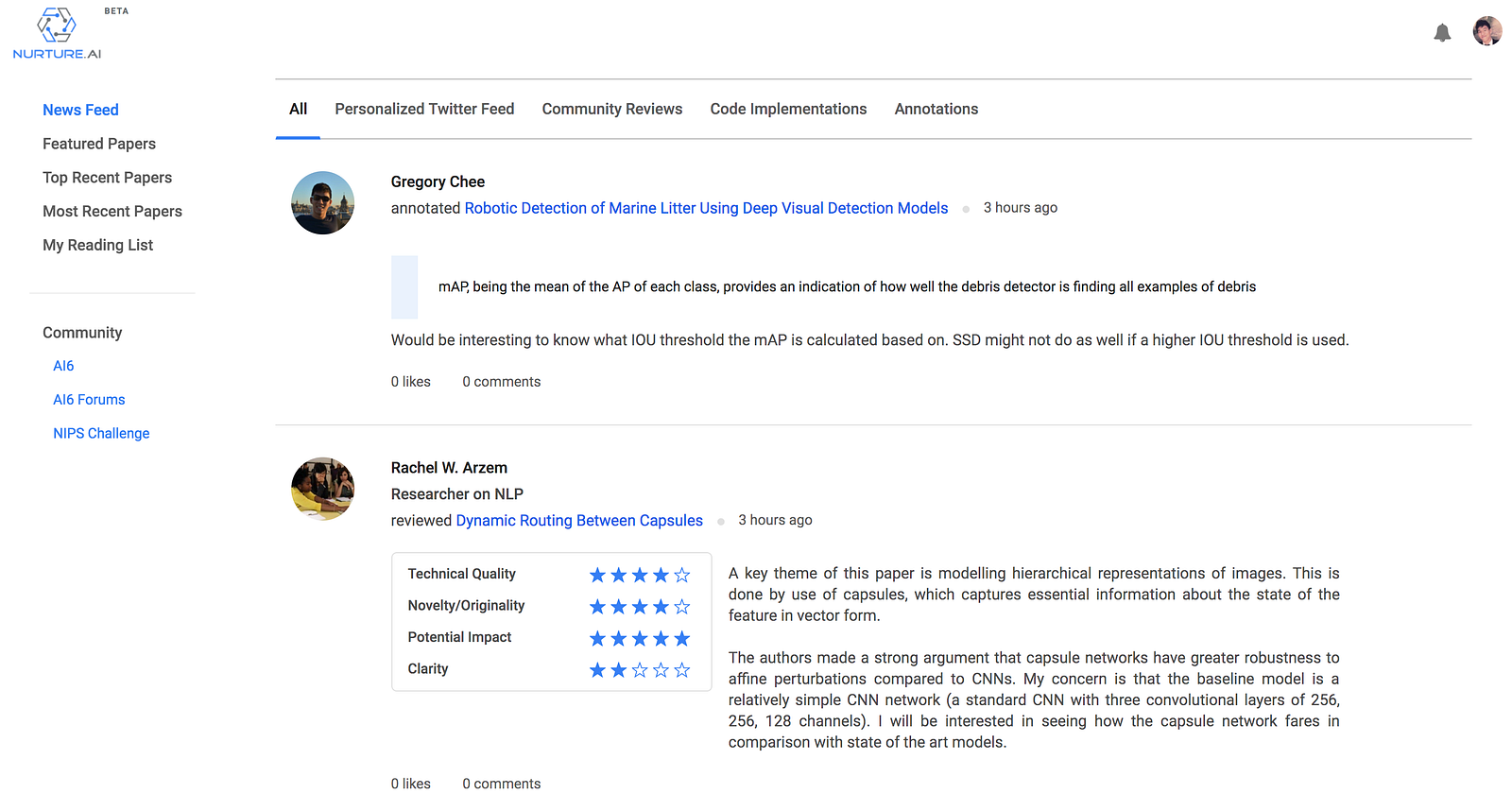Open Rachel W. Arzem's profile picture
Image resolution: width=1512 pixels, height=811 pixels.
coord(322,489)
